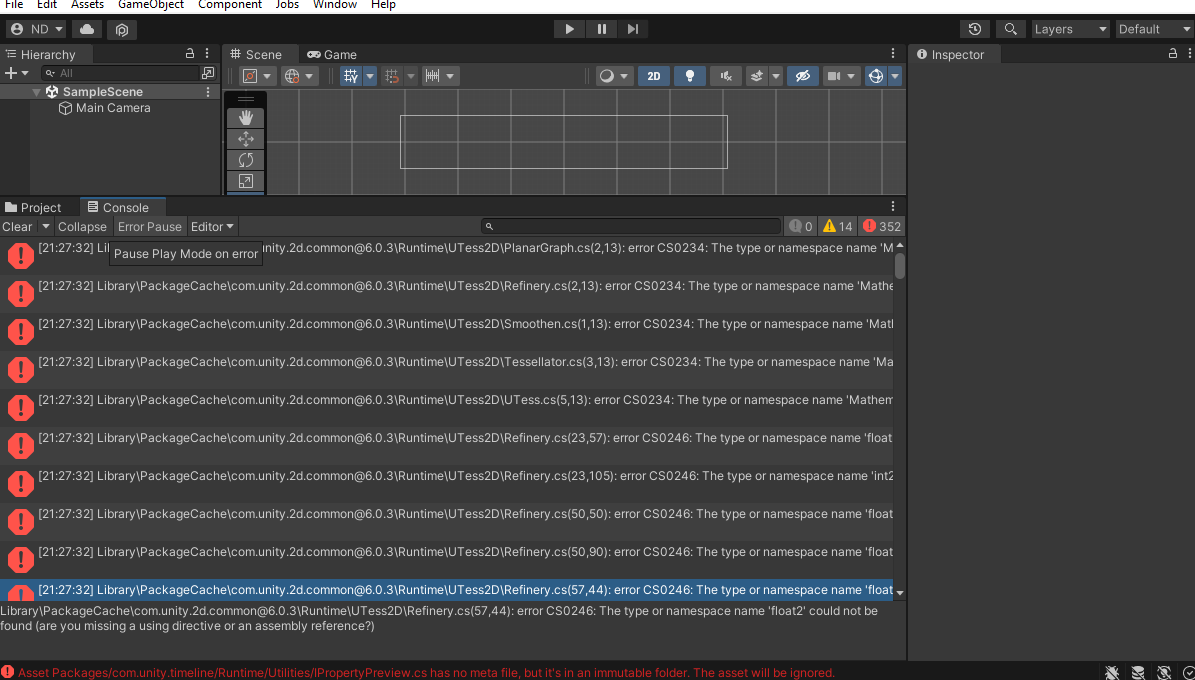Open the Scene view more options menu
This screenshot has height=680, width=1195.
click(893, 54)
